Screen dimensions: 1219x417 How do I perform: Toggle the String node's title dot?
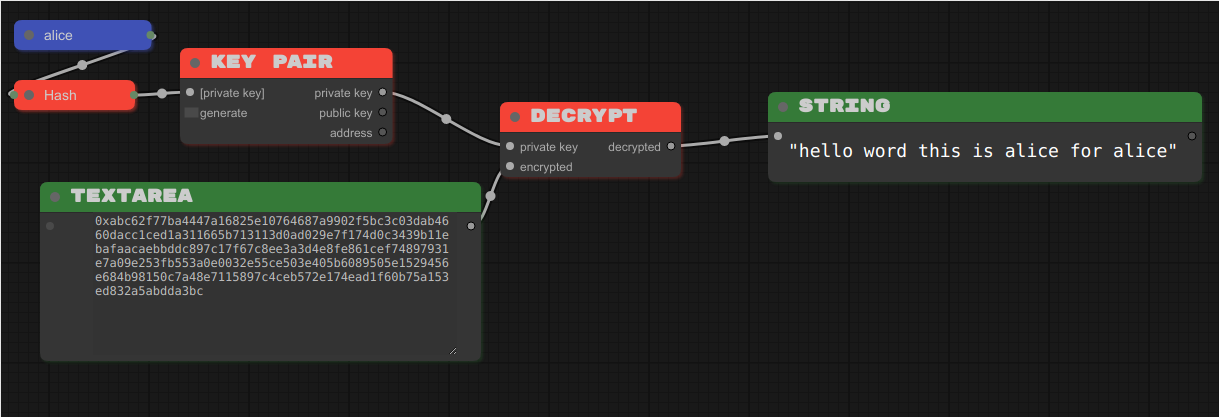coord(783,106)
